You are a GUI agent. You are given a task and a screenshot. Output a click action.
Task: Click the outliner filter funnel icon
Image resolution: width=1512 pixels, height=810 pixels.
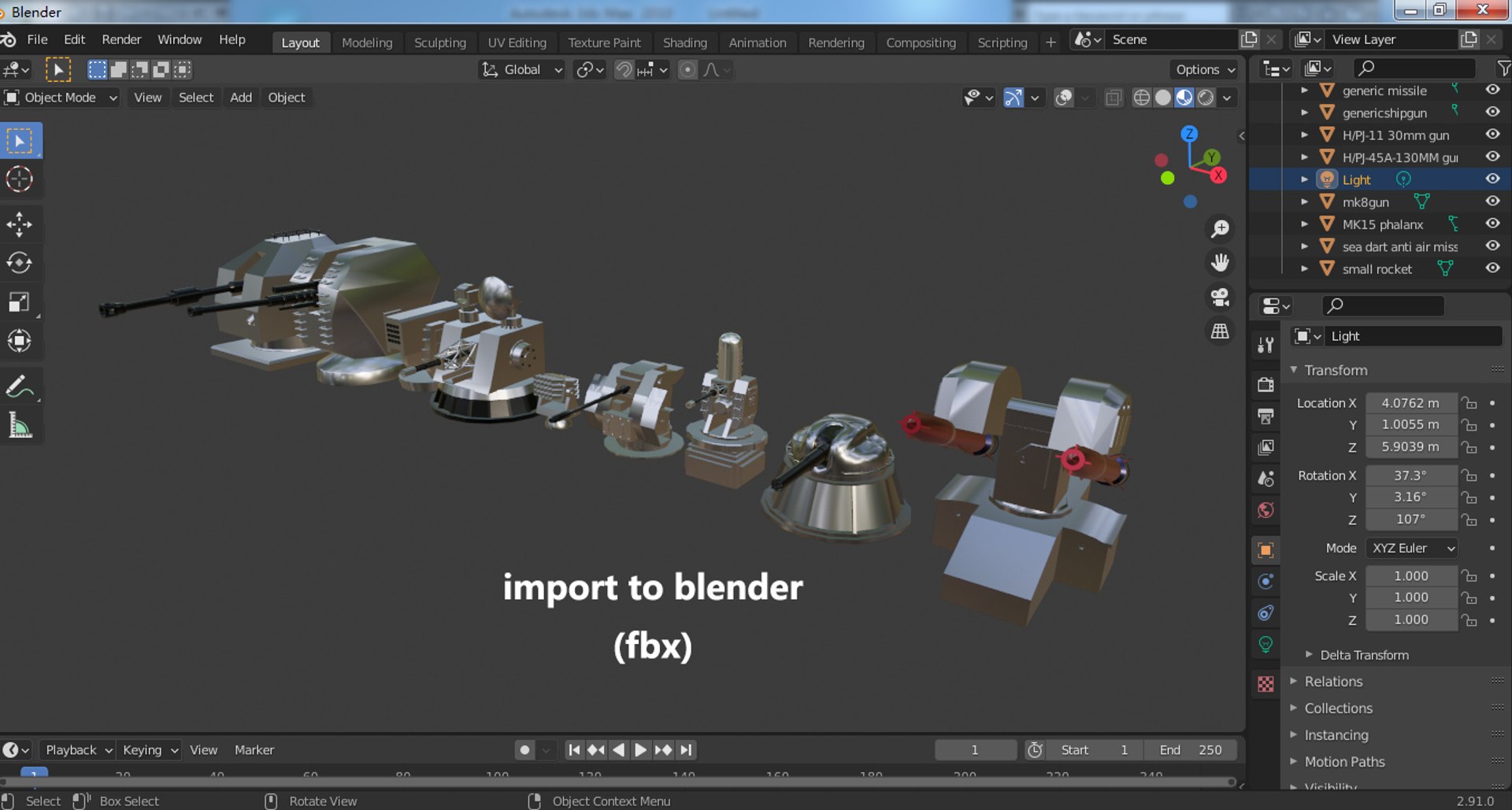pyautogui.click(x=1503, y=68)
